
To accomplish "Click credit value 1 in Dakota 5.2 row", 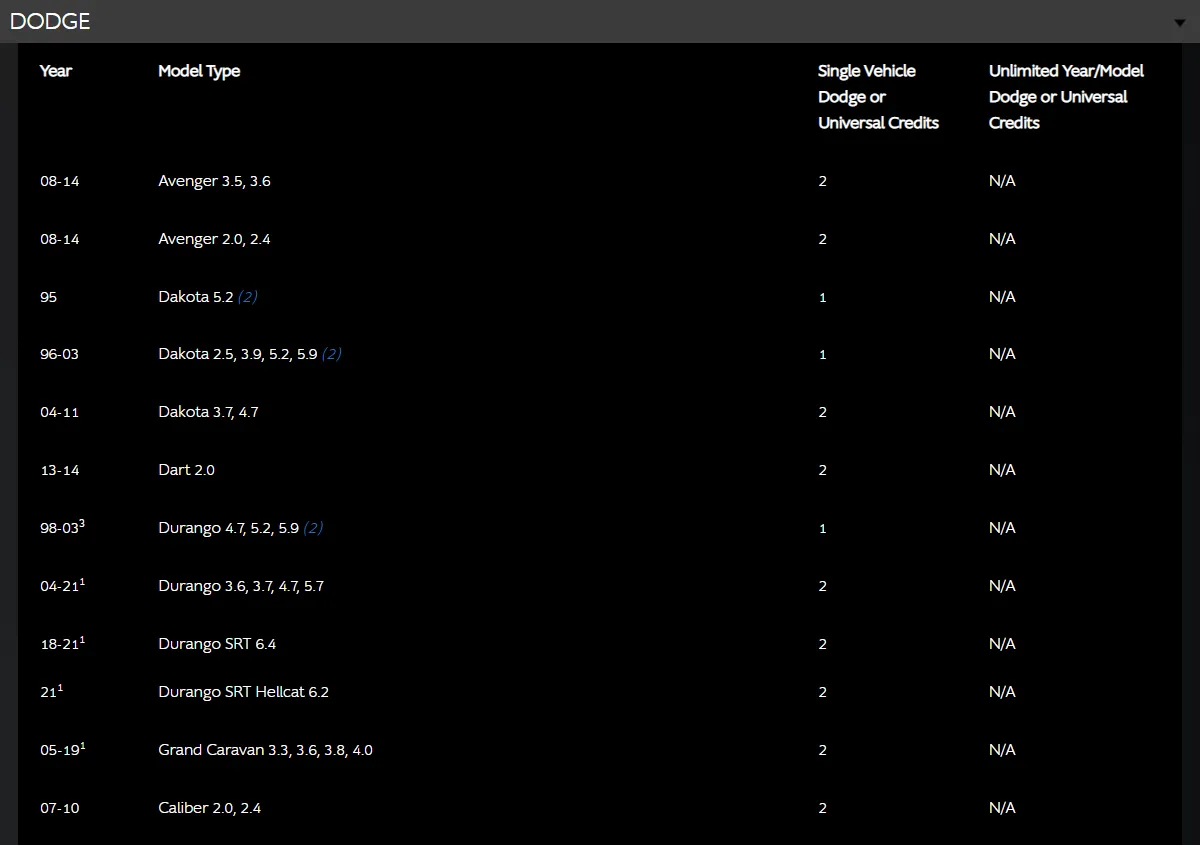I will click(823, 298).
